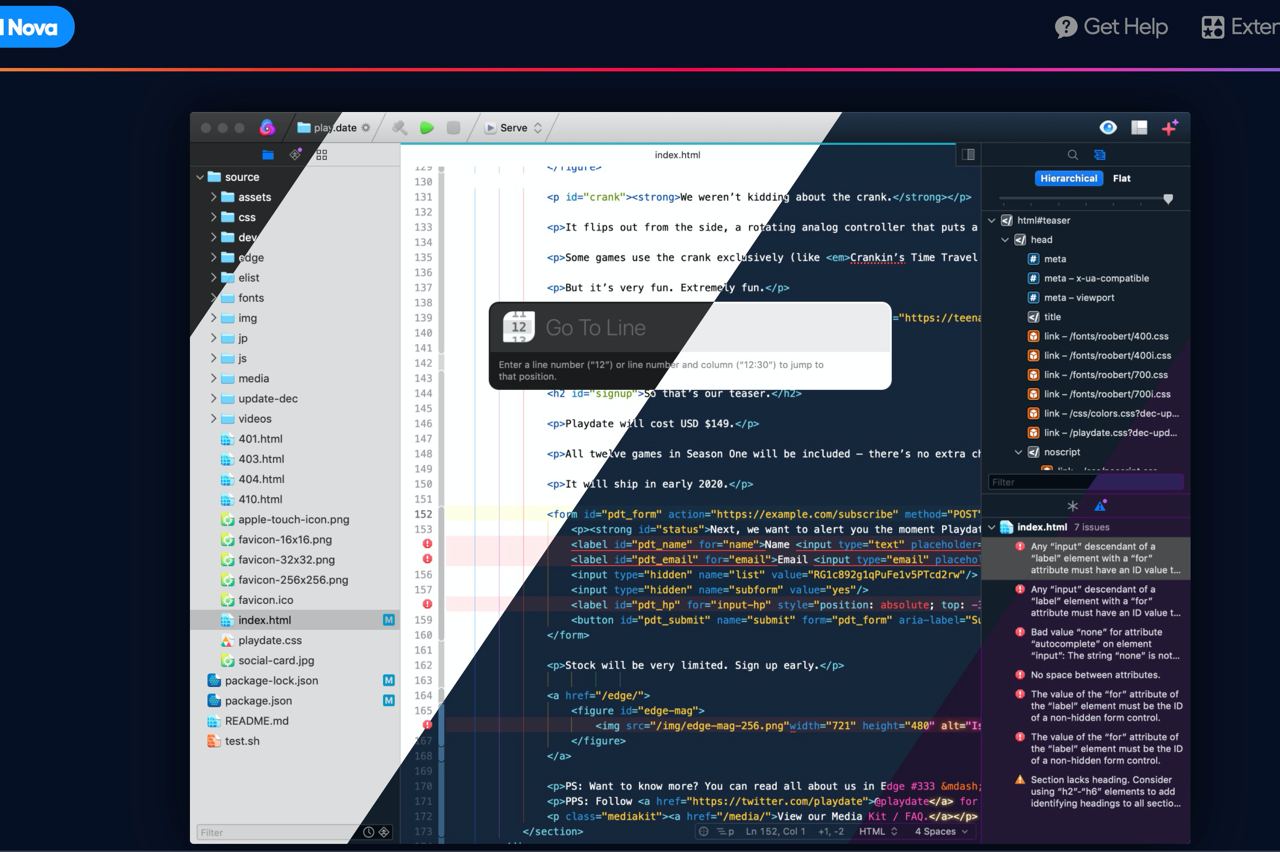The image size is (1280, 852).
Task: Click the asterisk icon above issues list
Action: 1073,506
